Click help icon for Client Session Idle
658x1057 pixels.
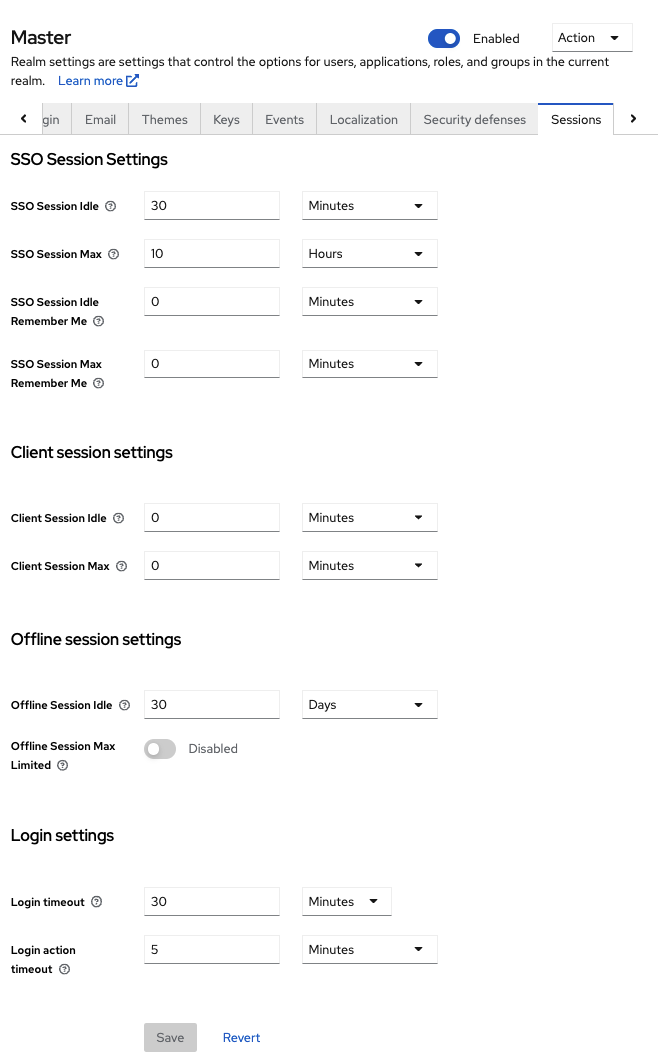point(118,518)
